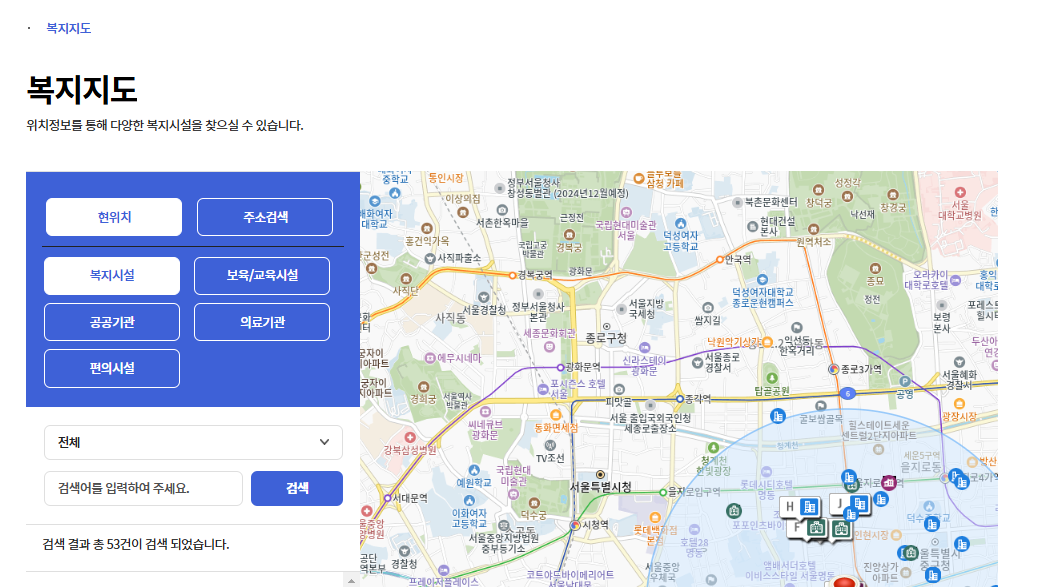Select the 의료기관 category
The width and height of the screenshot is (1037, 587).
pyautogui.click(x=262, y=322)
